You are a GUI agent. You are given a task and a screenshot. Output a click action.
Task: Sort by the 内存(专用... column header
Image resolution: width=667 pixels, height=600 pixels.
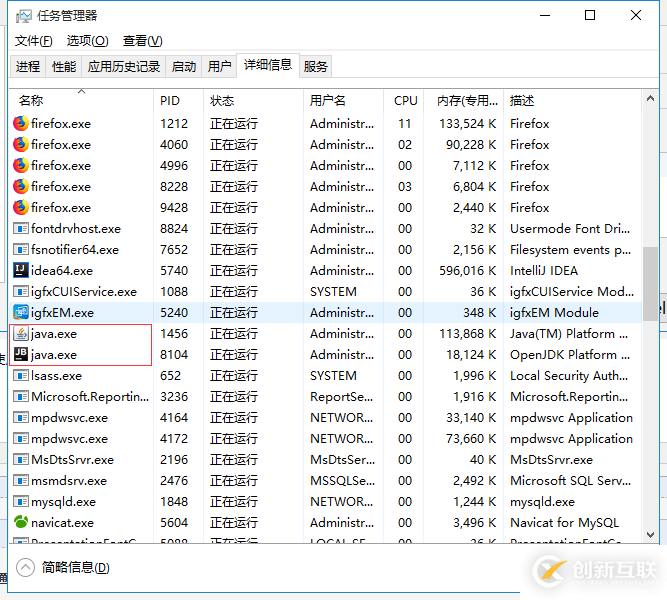click(x=464, y=100)
